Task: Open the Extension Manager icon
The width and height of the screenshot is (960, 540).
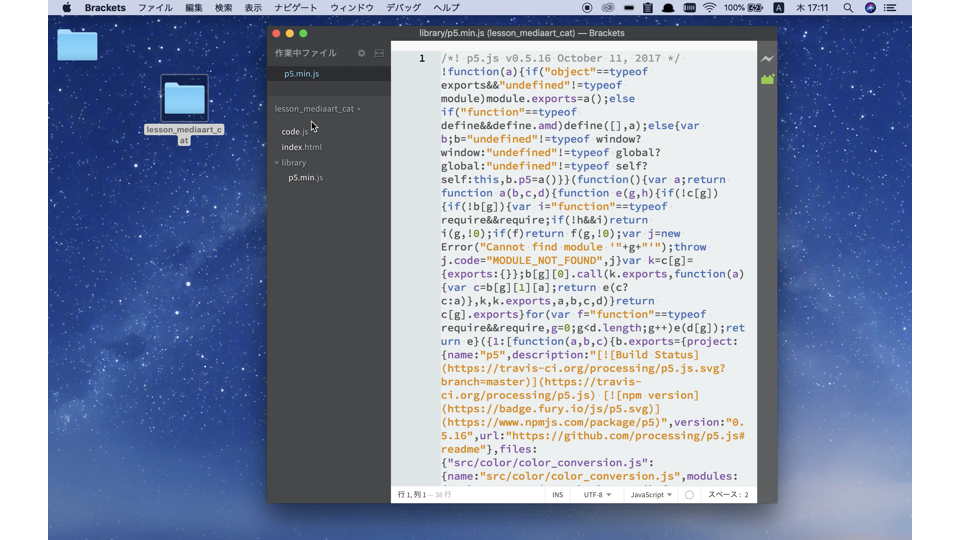Action: pyautogui.click(x=767, y=79)
